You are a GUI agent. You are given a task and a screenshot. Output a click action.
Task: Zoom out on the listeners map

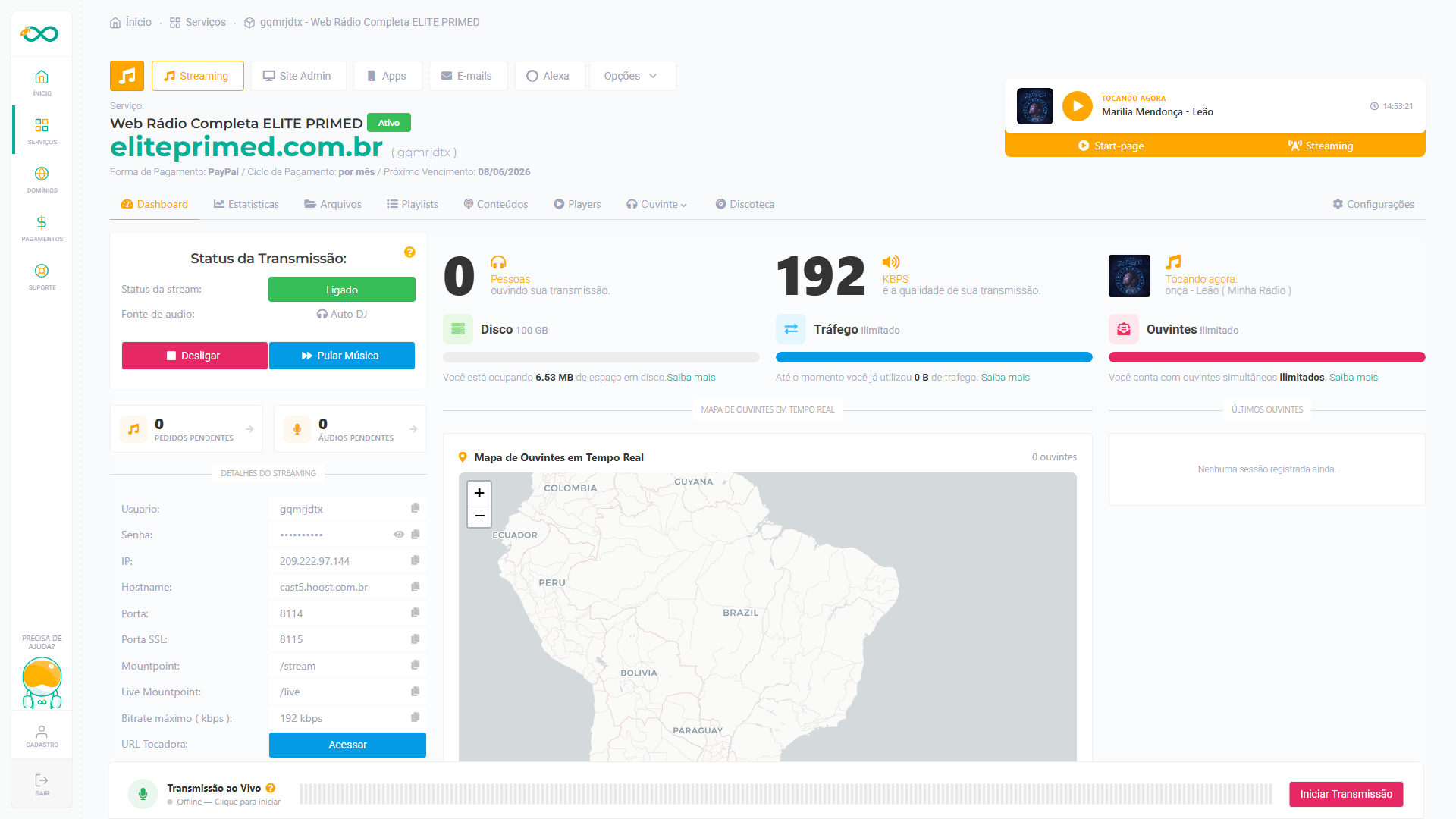point(479,516)
